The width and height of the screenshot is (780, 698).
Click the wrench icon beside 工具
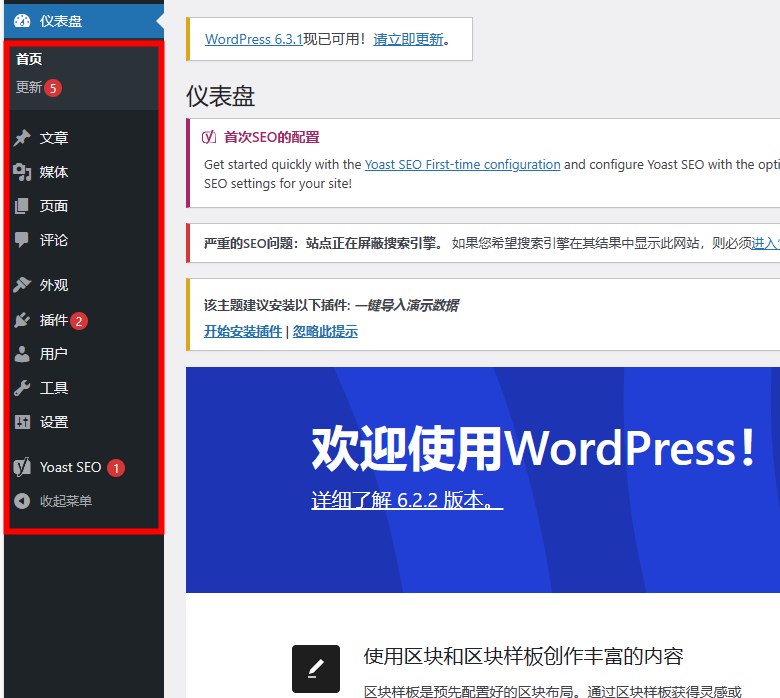click(x=22, y=388)
